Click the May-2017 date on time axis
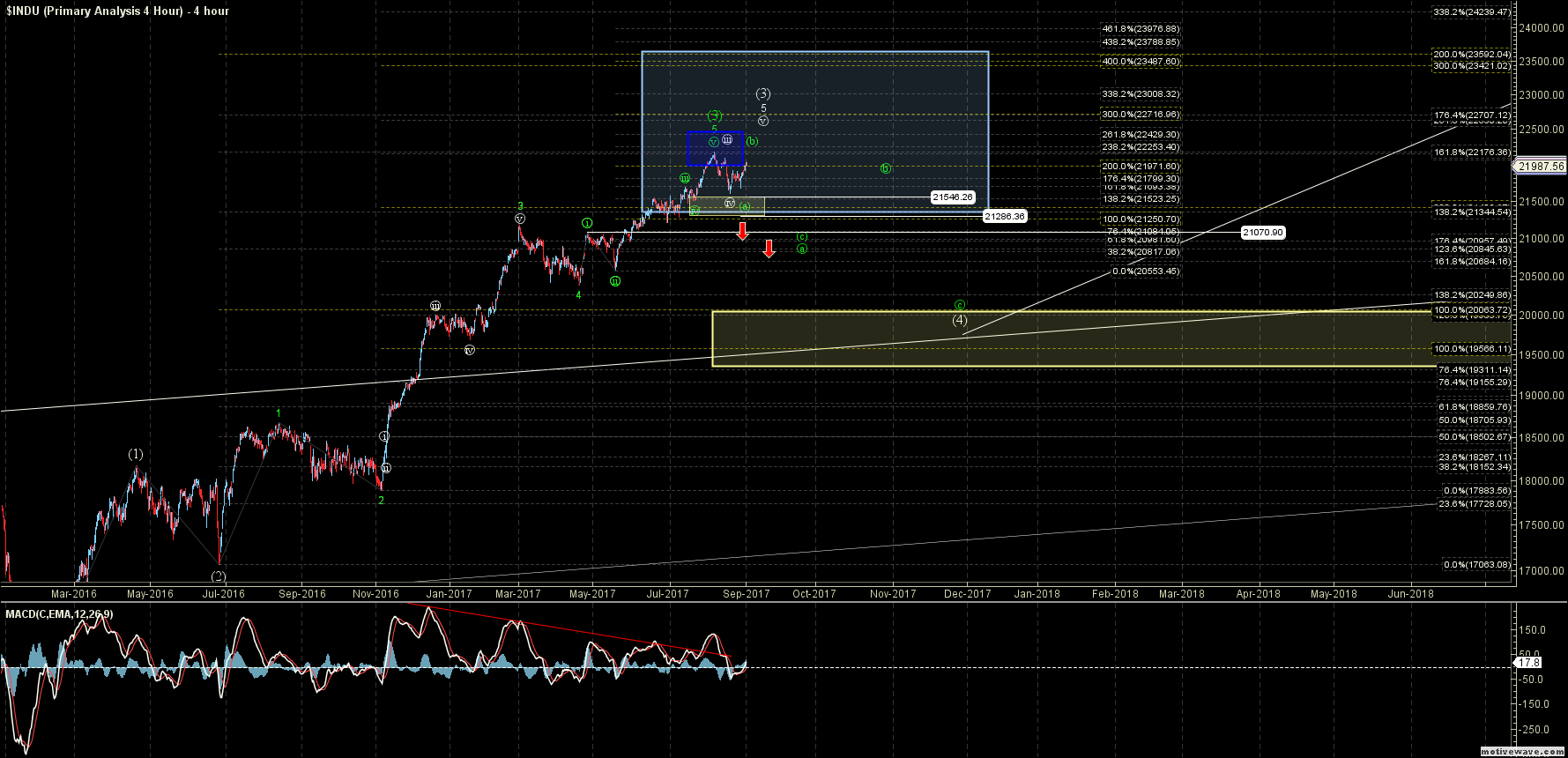This screenshot has width=1568, height=758. pos(592,594)
